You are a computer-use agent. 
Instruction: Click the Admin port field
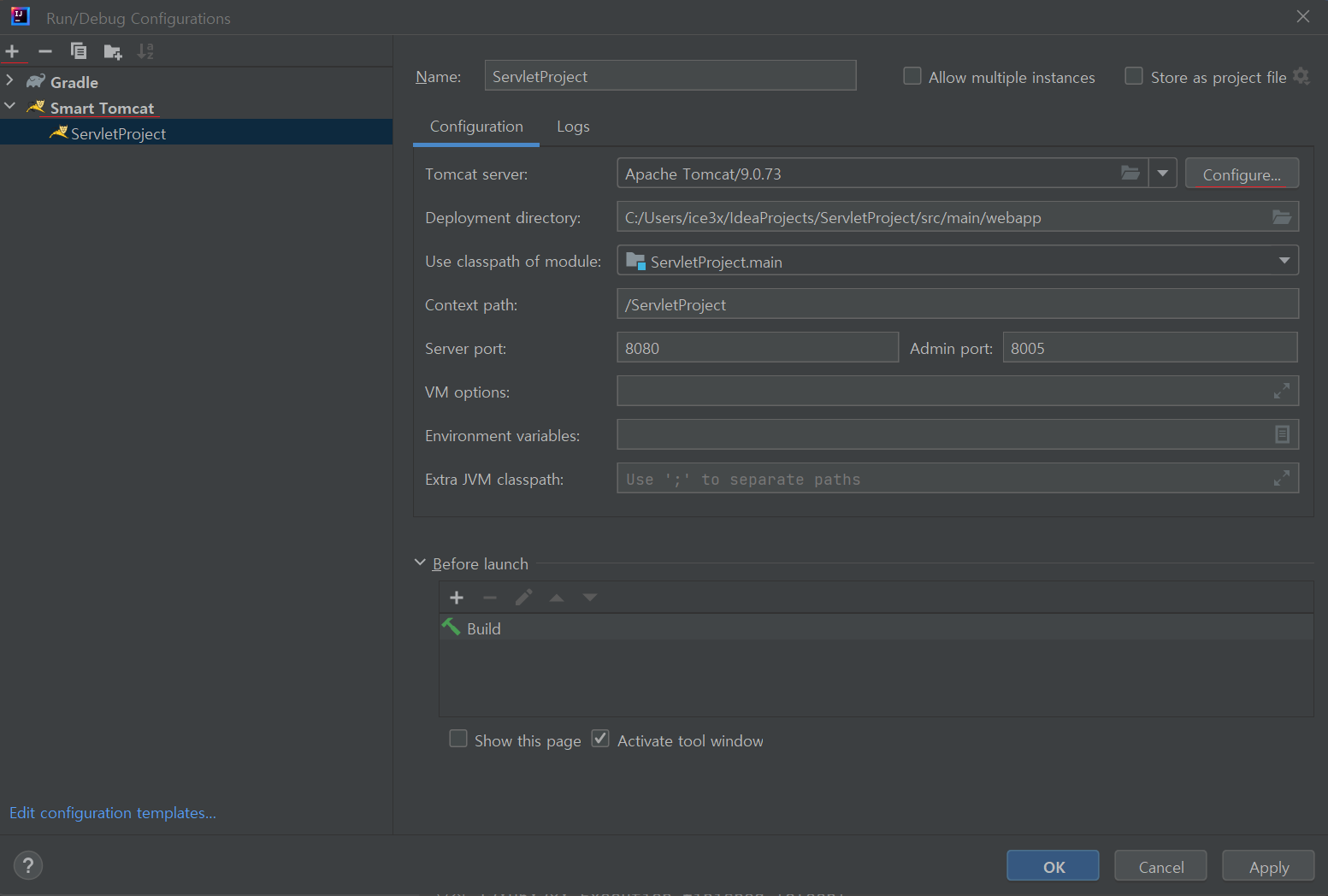(1150, 347)
